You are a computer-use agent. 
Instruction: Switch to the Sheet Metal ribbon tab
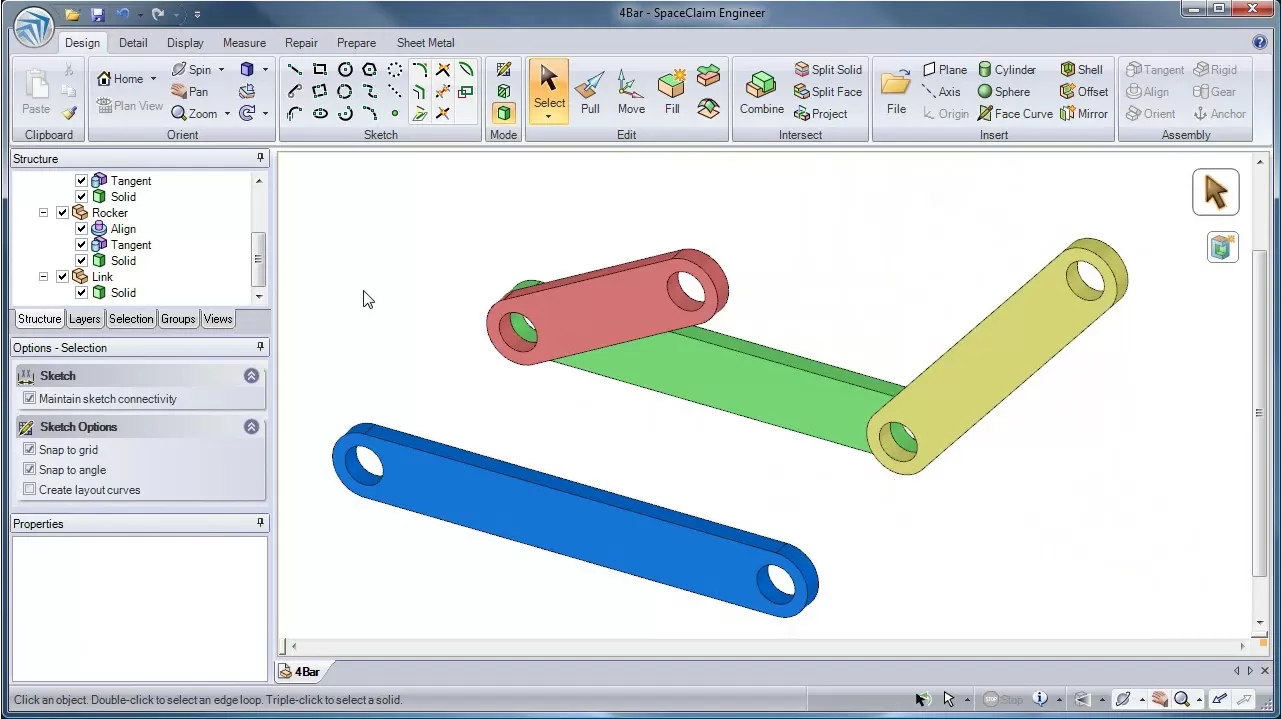tap(426, 43)
